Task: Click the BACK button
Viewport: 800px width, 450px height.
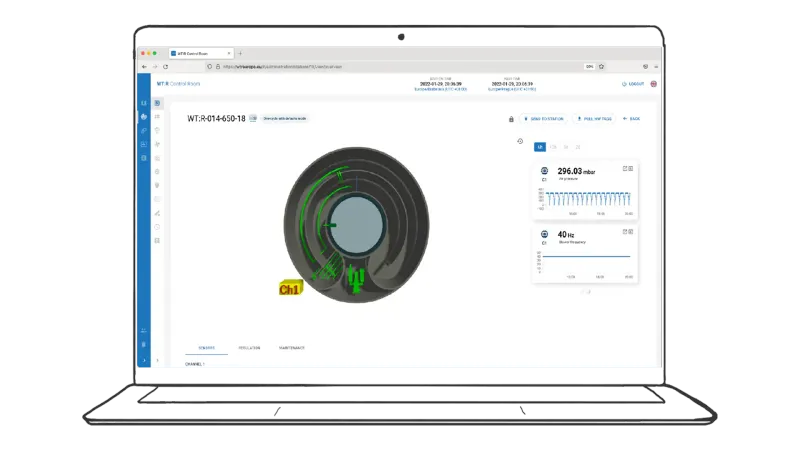Action: click(632, 119)
